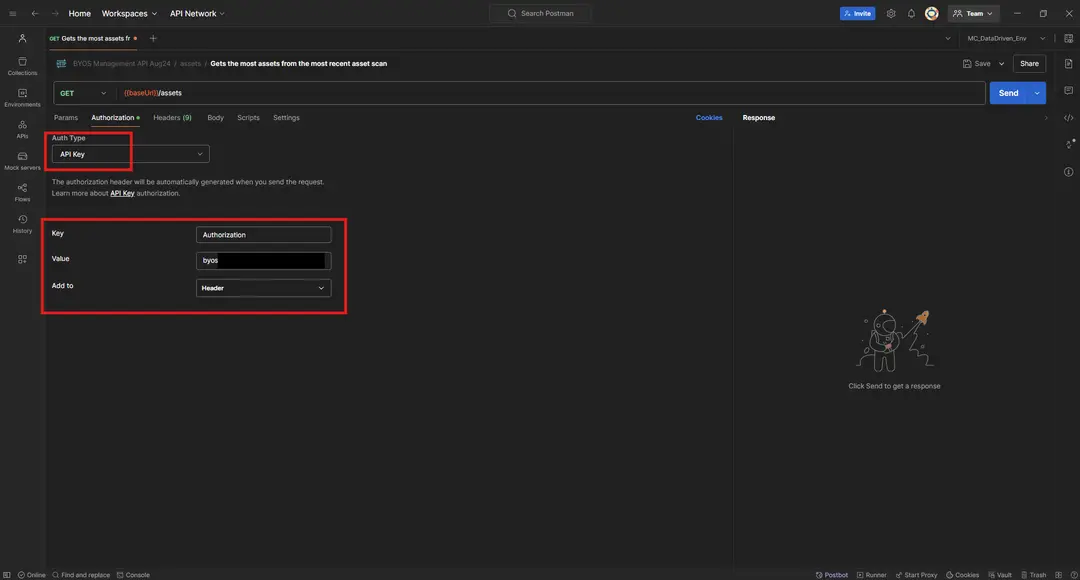1080x580 pixels.
Task: Click the user profile icon atop the sidebar
Action: (x=22, y=39)
